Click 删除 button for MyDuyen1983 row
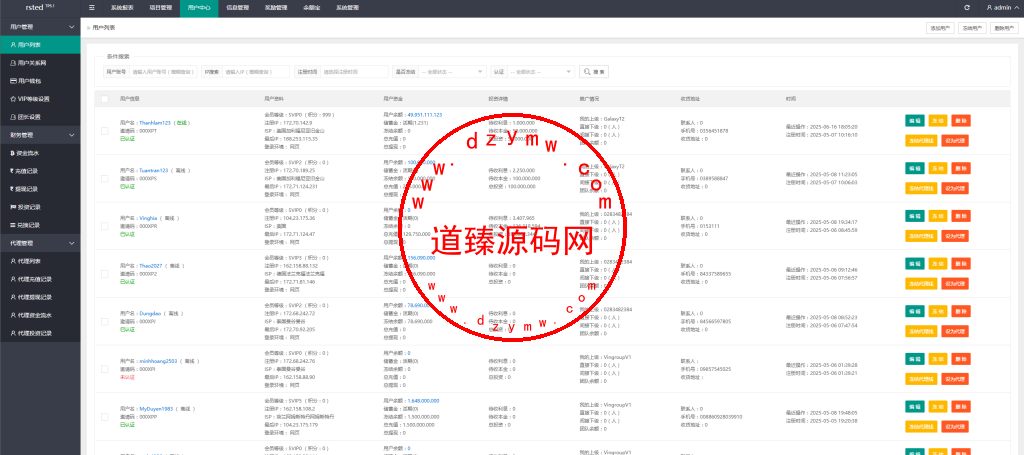The height and width of the screenshot is (455, 1024). 961,407
